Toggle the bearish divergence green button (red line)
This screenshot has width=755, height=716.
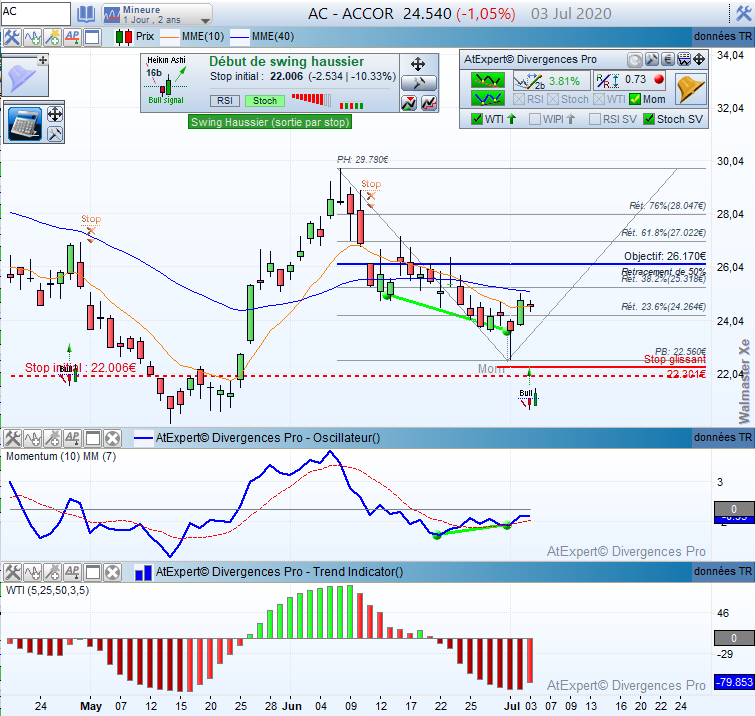[488, 79]
